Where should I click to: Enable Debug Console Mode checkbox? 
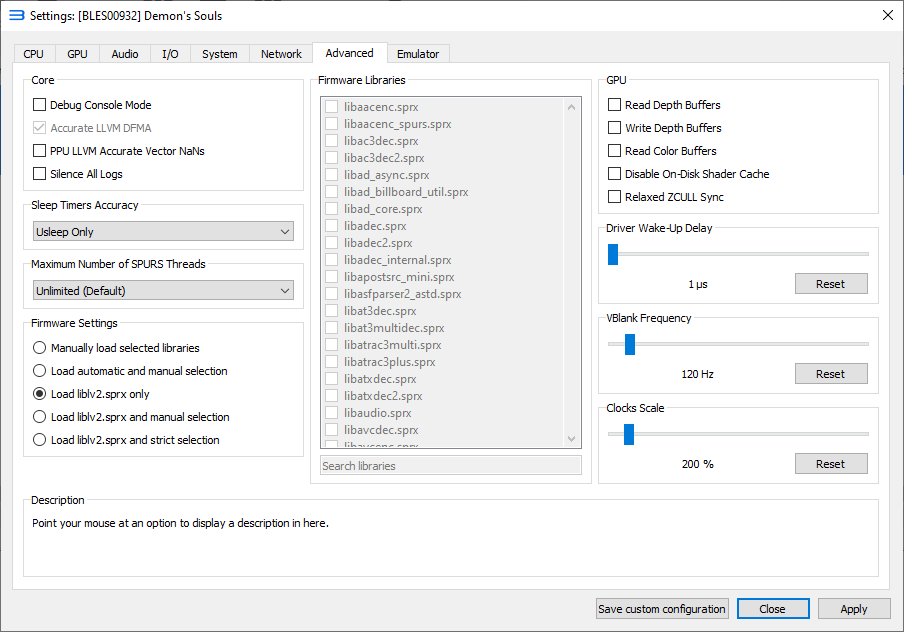40,105
